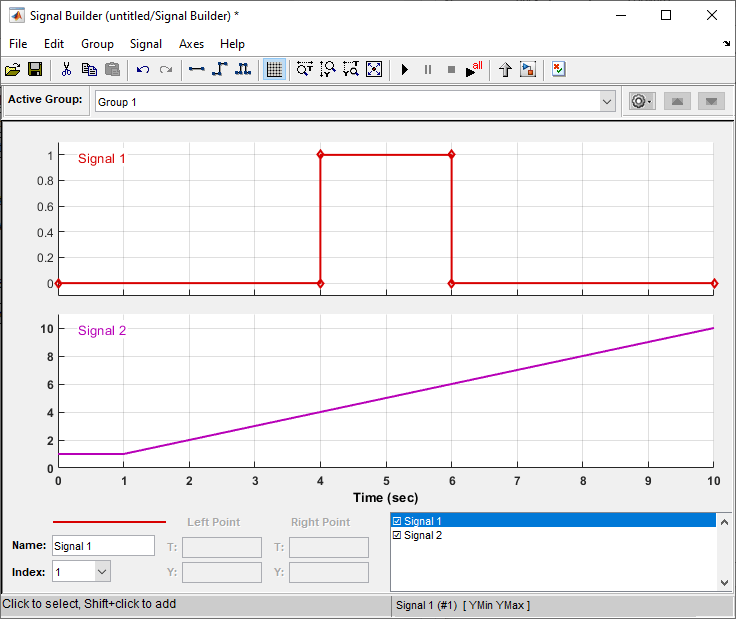The image size is (736, 619).
Task: Open a signal file with Open icon
Action: [x=13, y=70]
